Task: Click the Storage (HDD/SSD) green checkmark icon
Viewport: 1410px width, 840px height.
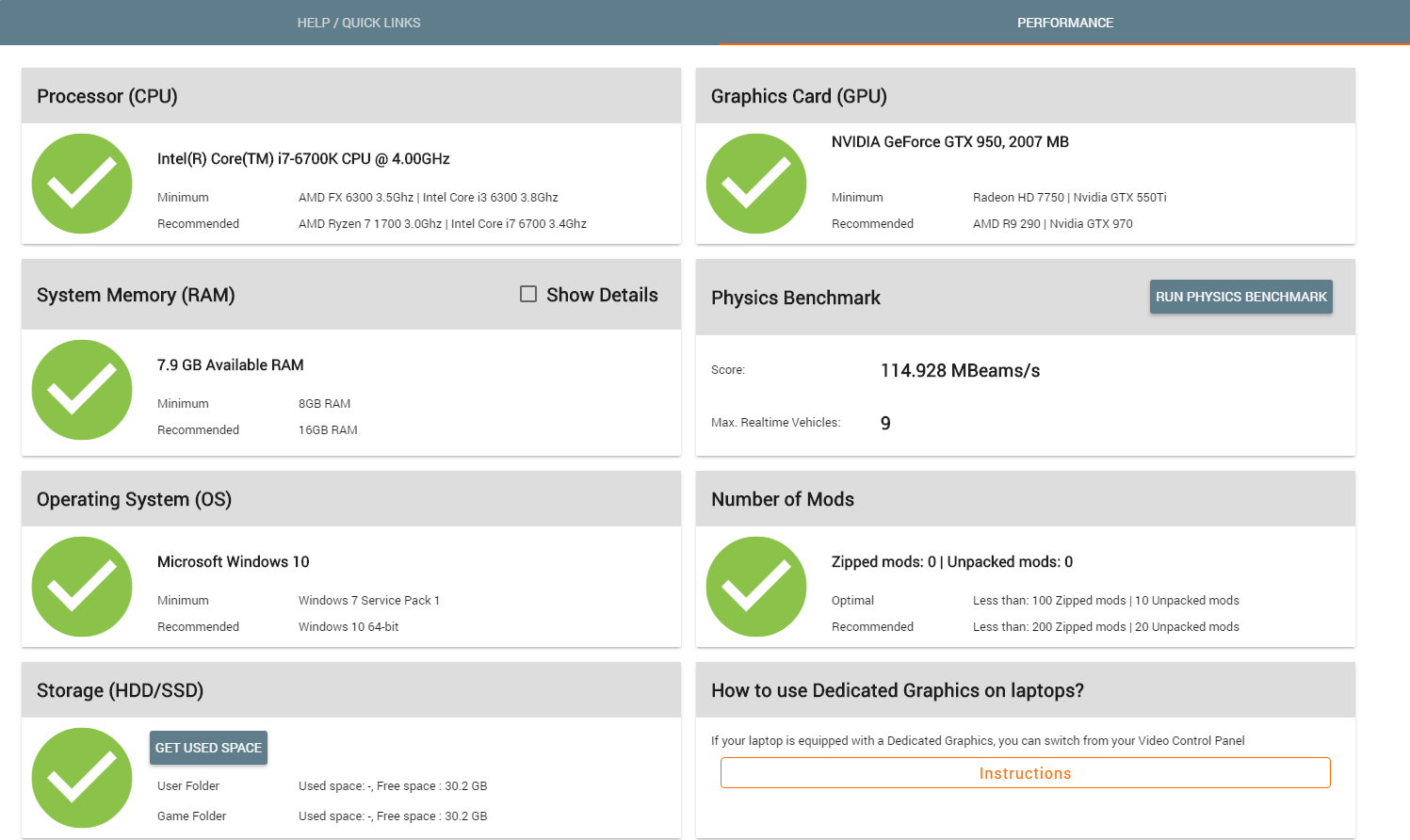Action: coord(82,778)
